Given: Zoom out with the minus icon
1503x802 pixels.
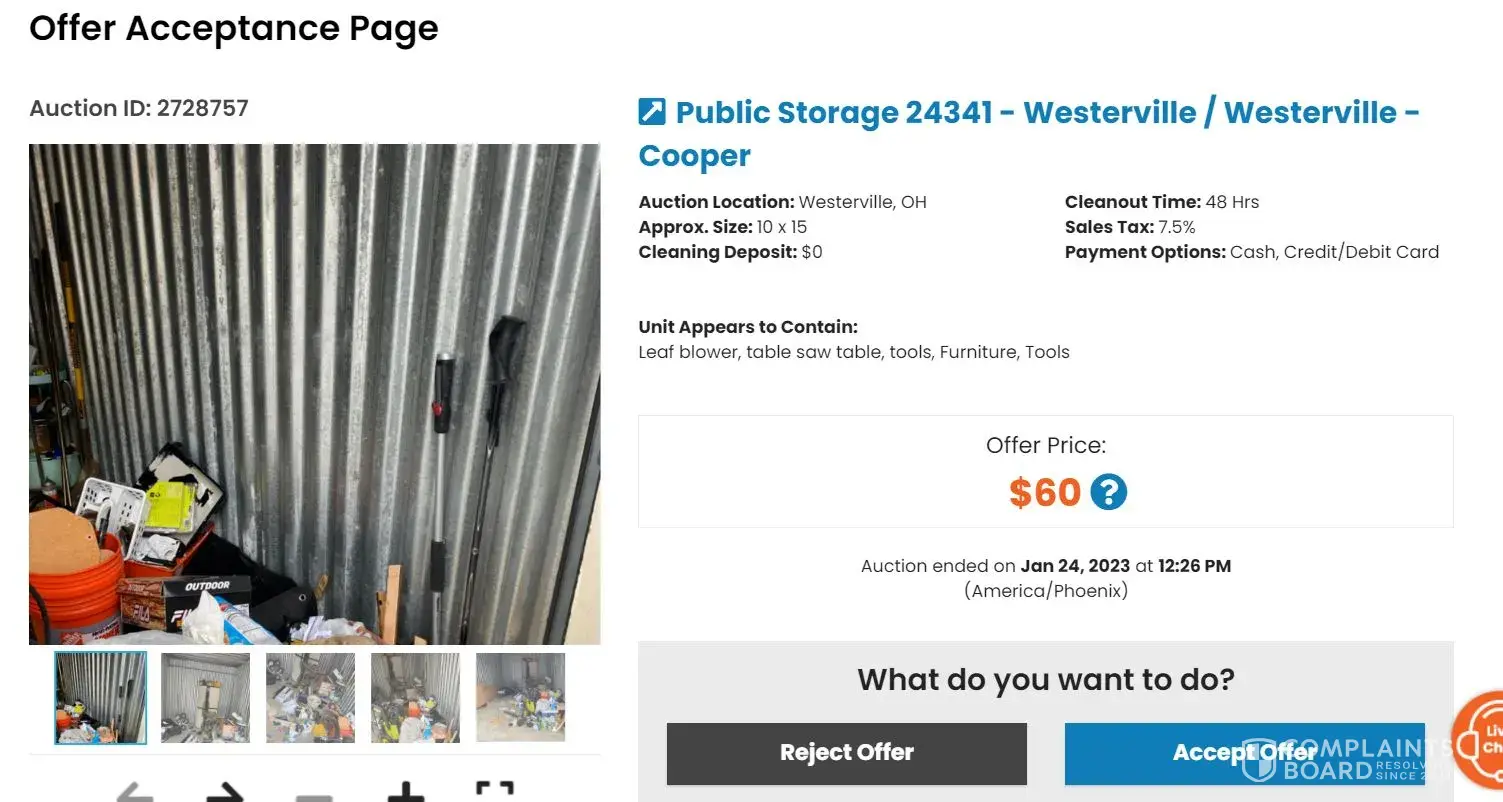Looking at the screenshot, I should tap(314, 795).
